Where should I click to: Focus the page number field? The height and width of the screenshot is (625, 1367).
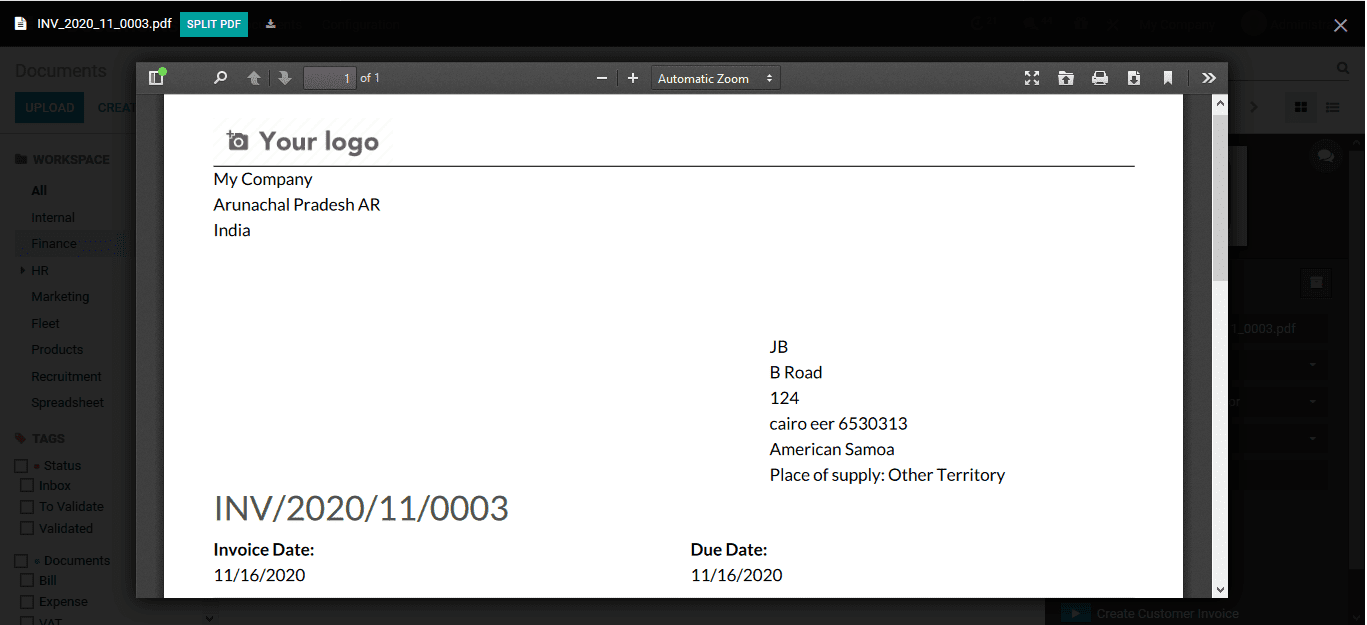coord(330,78)
